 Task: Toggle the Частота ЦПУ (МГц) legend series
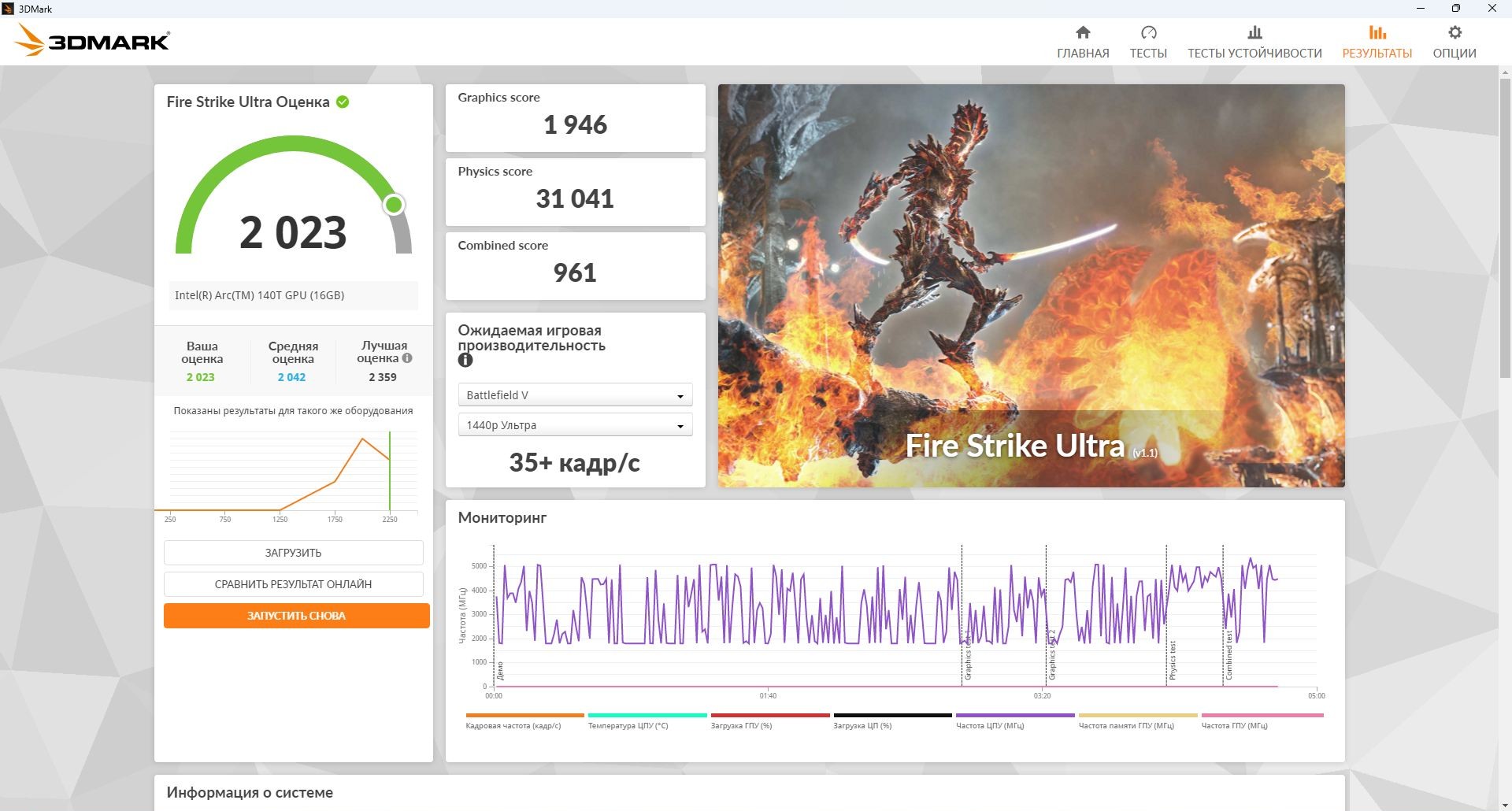click(1015, 721)
